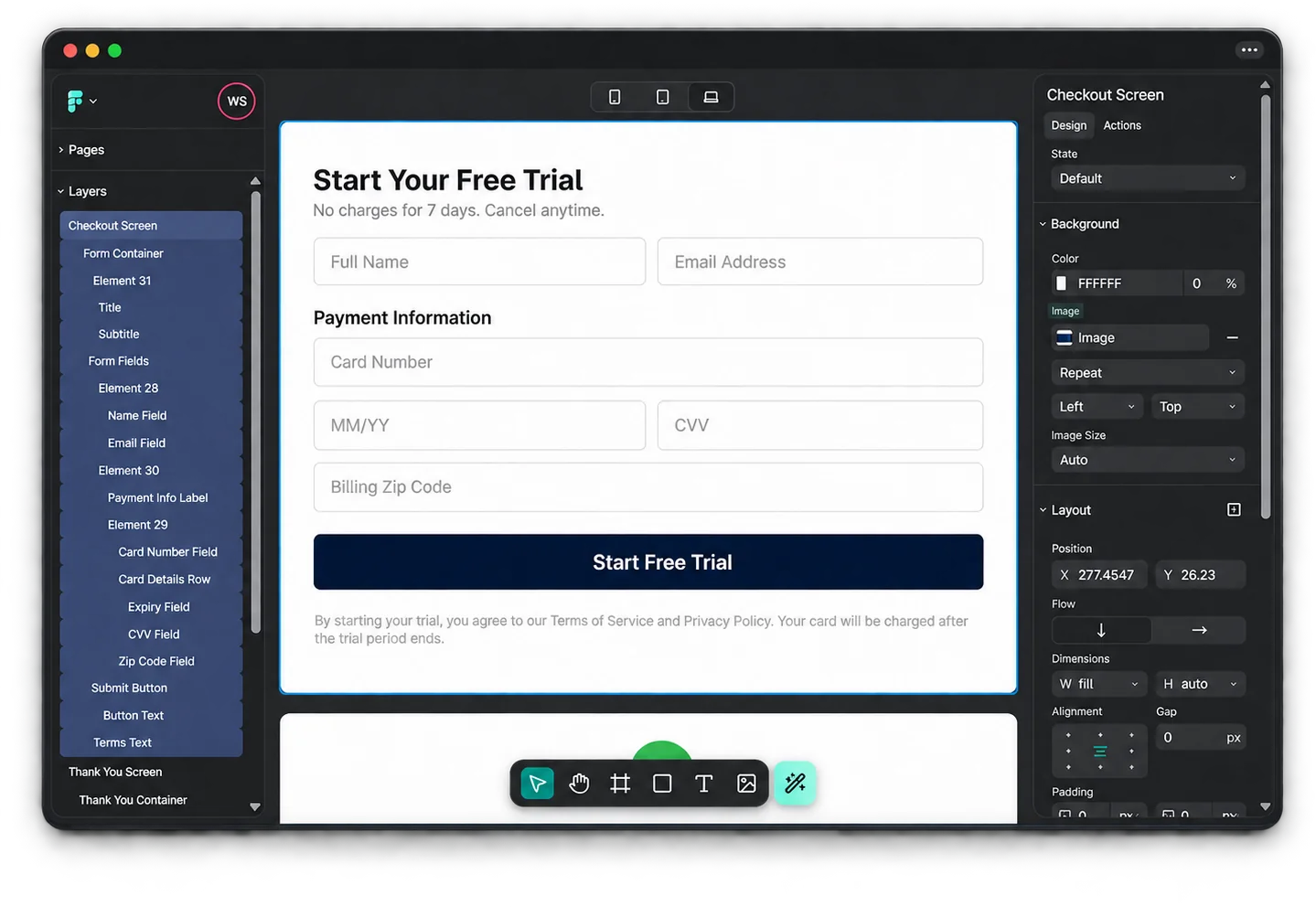Select the frame tool
This screenshot has width=1316, height=907.
(621, 784)
